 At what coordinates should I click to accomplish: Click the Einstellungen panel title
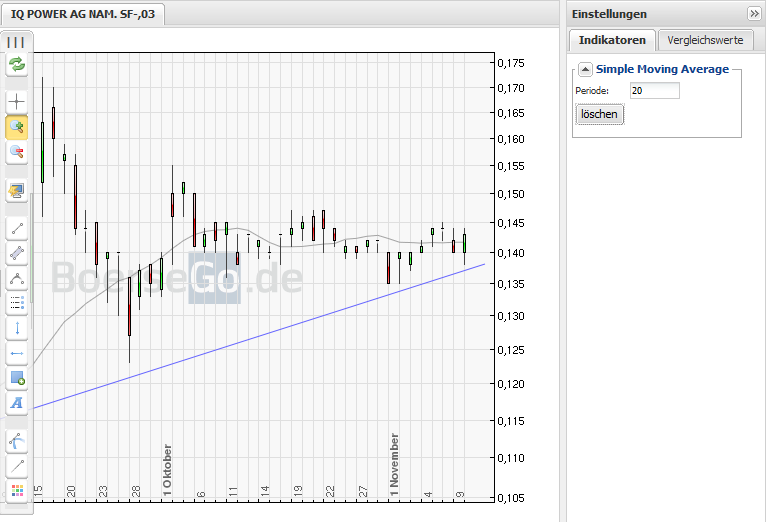click(x=609, y=14)
